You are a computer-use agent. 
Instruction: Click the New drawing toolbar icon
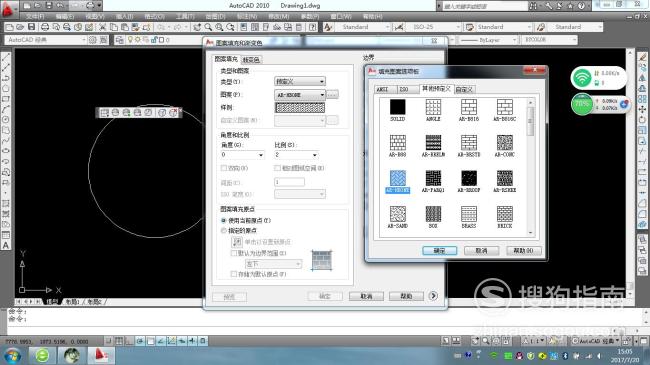coord(9,27)
